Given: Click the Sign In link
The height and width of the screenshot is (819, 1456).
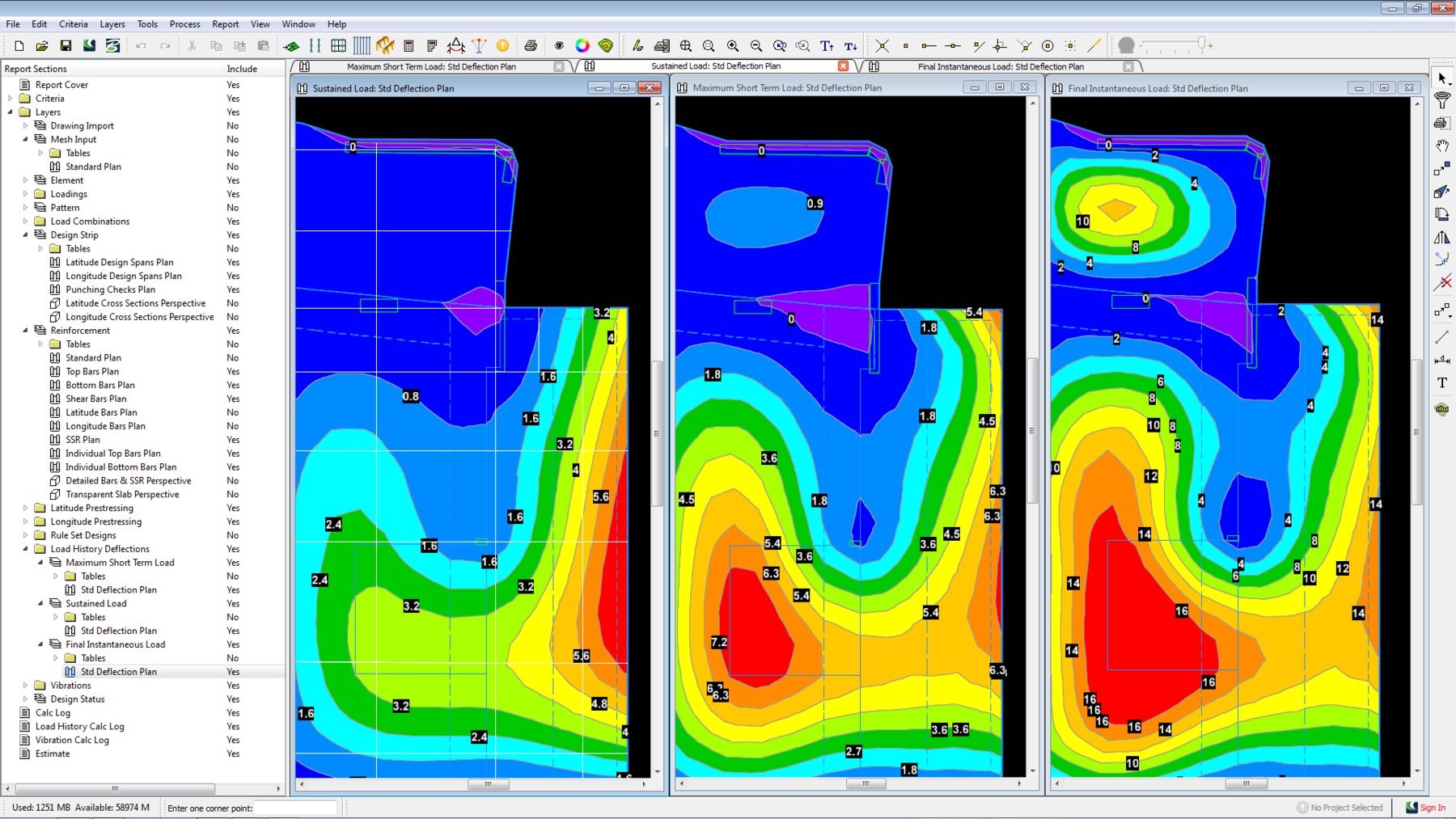Looking at the screenshot, I should [1432, 808].
